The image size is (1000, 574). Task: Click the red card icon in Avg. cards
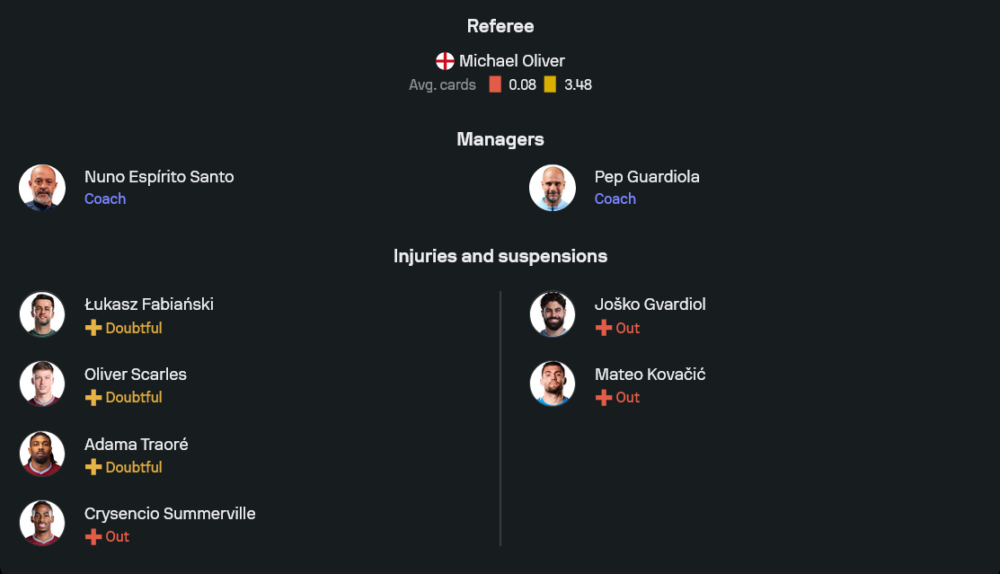point(495,85)
